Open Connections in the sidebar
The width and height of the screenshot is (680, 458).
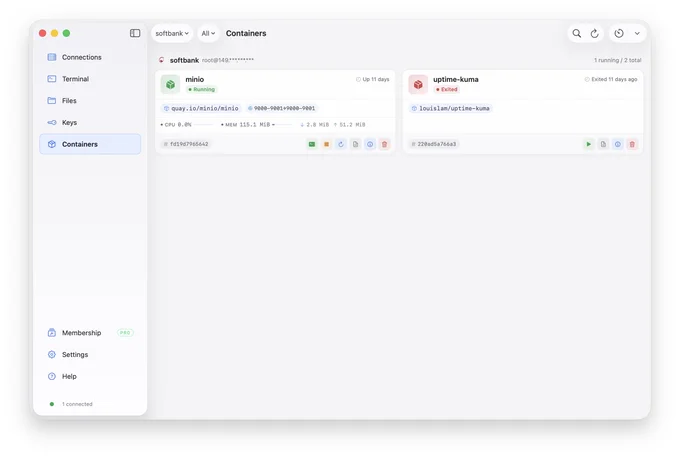tap(90, 57)
